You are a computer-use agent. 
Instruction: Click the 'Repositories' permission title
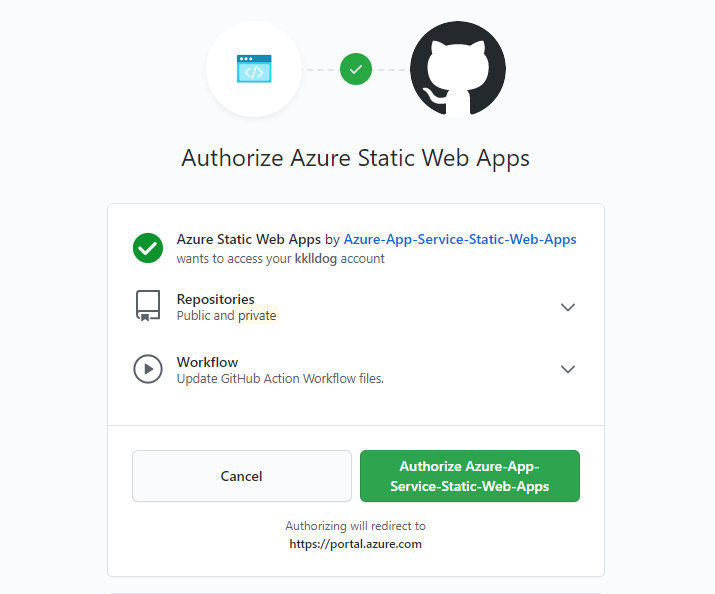click(216, 299)
